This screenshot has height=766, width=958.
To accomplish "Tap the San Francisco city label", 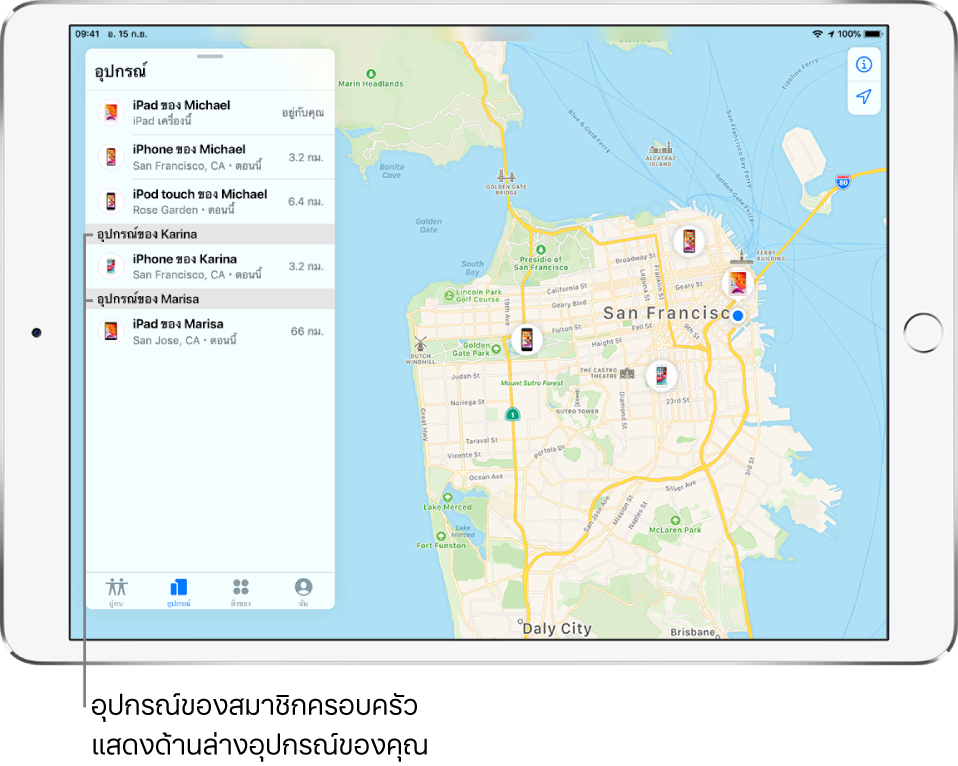I will click(x=667, y=313).
